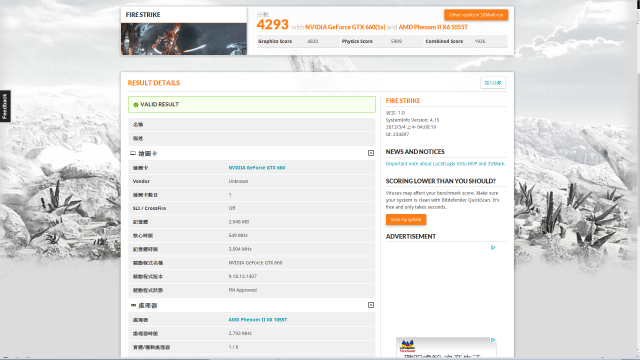Click the FM Approved driver status
Image resolution: width=640 pixels, height=360 pixels.
pos(242,290)
